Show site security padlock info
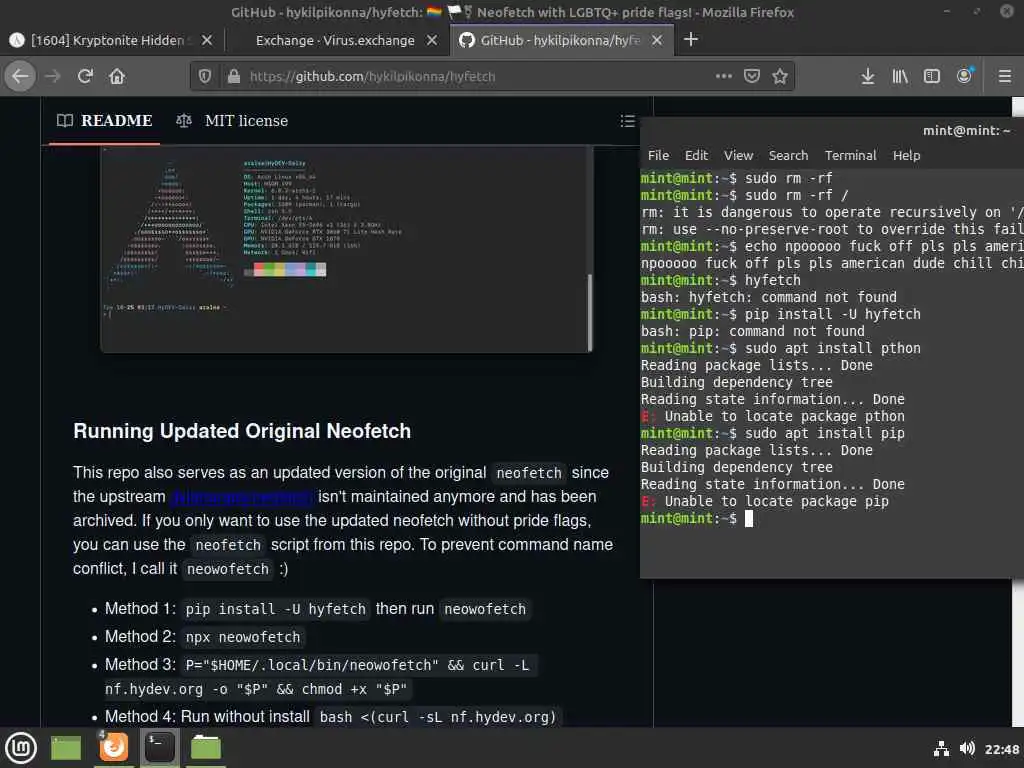This screenshot has height=768, width=1024. pyautogui.click(x=233, y=76)
